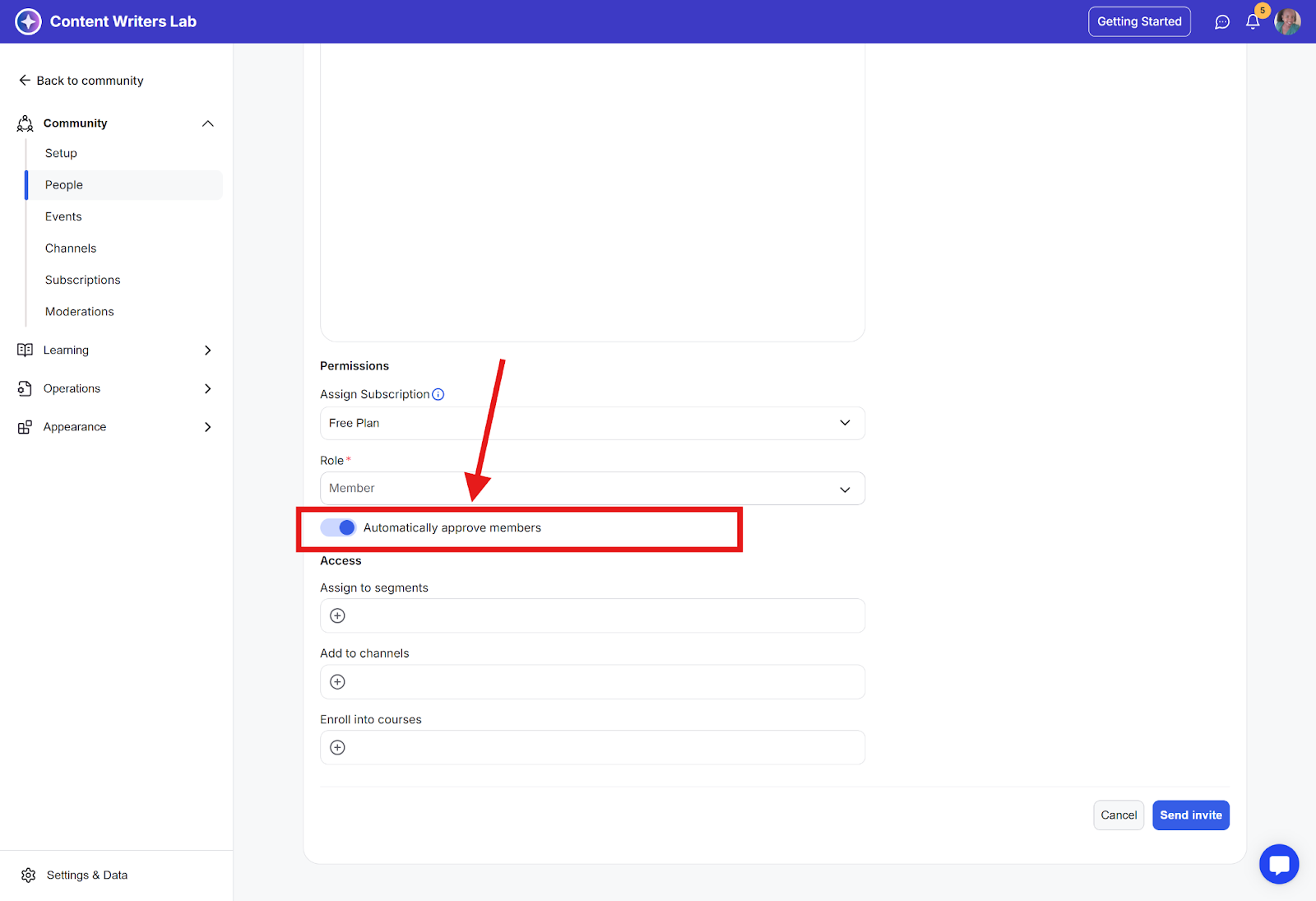Click the back arrow icon beside Back to community
This screenshot has height=901, width=1316.
[x=25, y=81]
